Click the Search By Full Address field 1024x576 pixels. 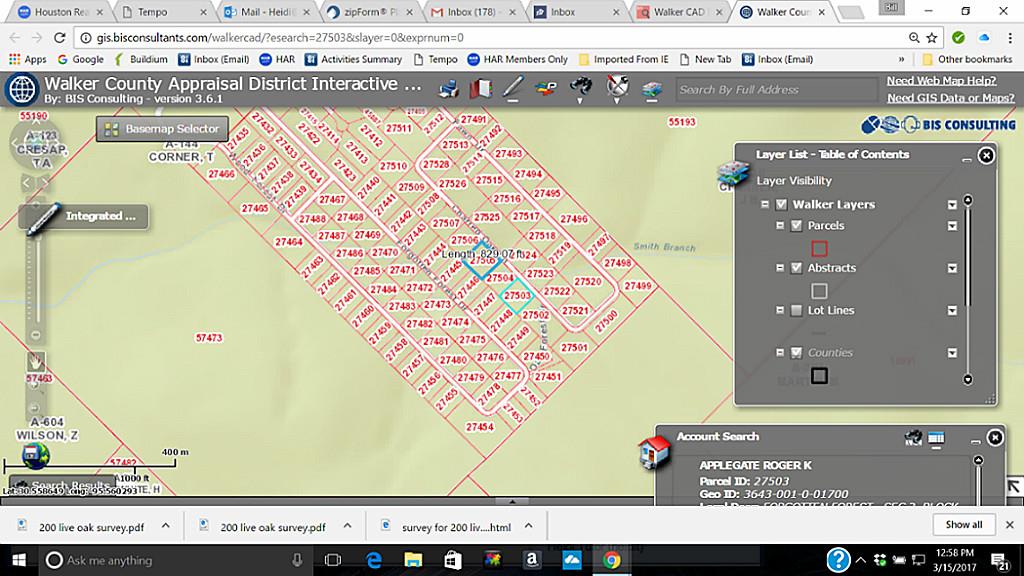[x=776, y=89]
